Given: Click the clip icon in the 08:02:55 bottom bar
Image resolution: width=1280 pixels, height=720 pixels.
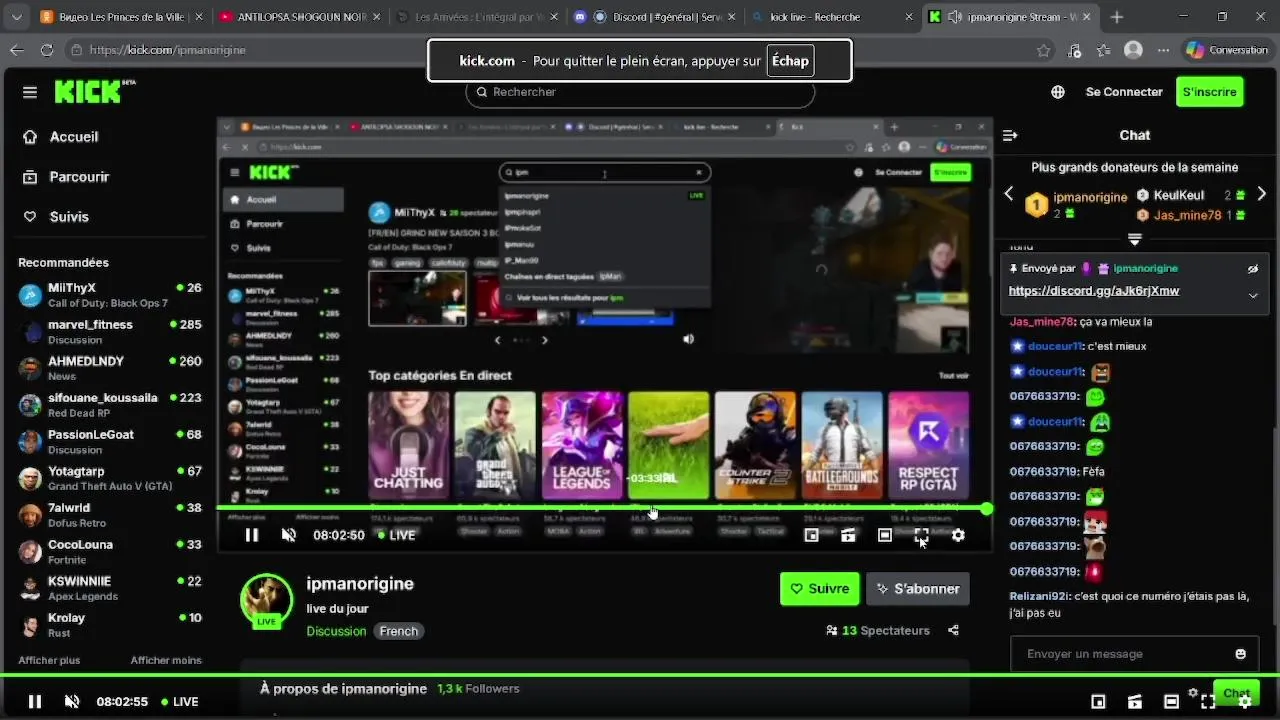Looking at the screenshot, I should point(1135,702).
